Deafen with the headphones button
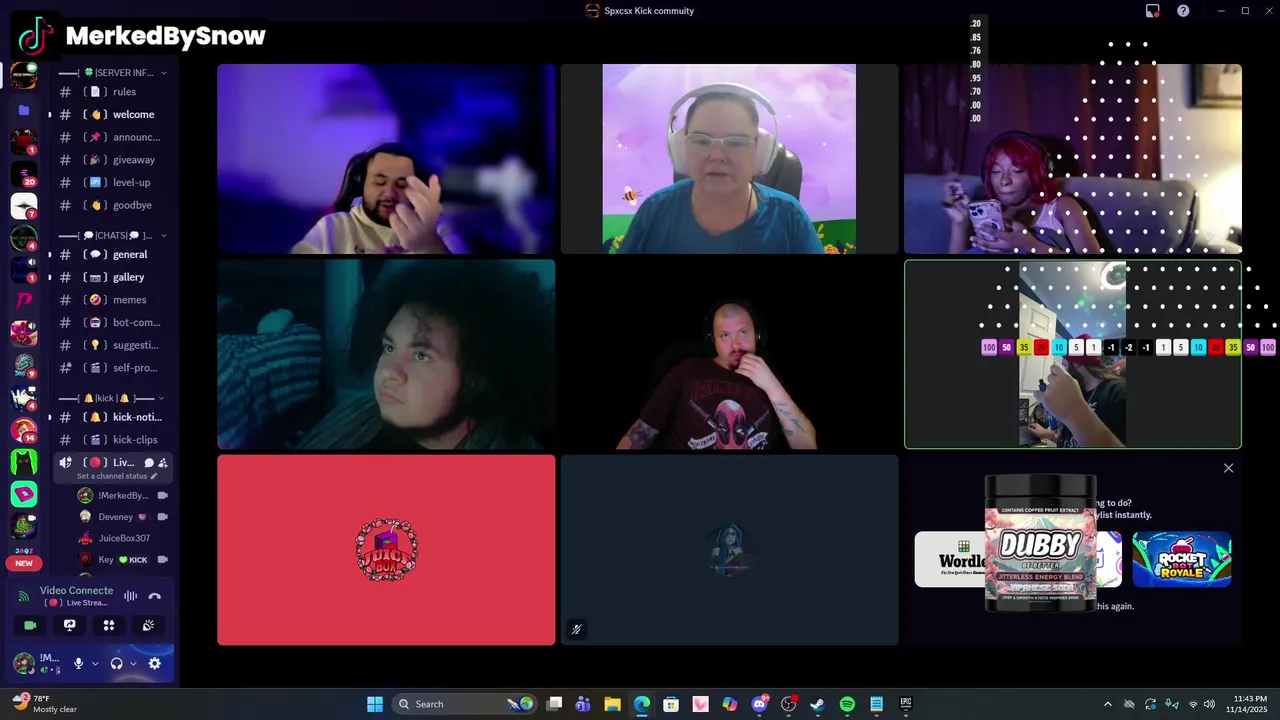This screenshot has width=1280, height=720. click(116, 663)
